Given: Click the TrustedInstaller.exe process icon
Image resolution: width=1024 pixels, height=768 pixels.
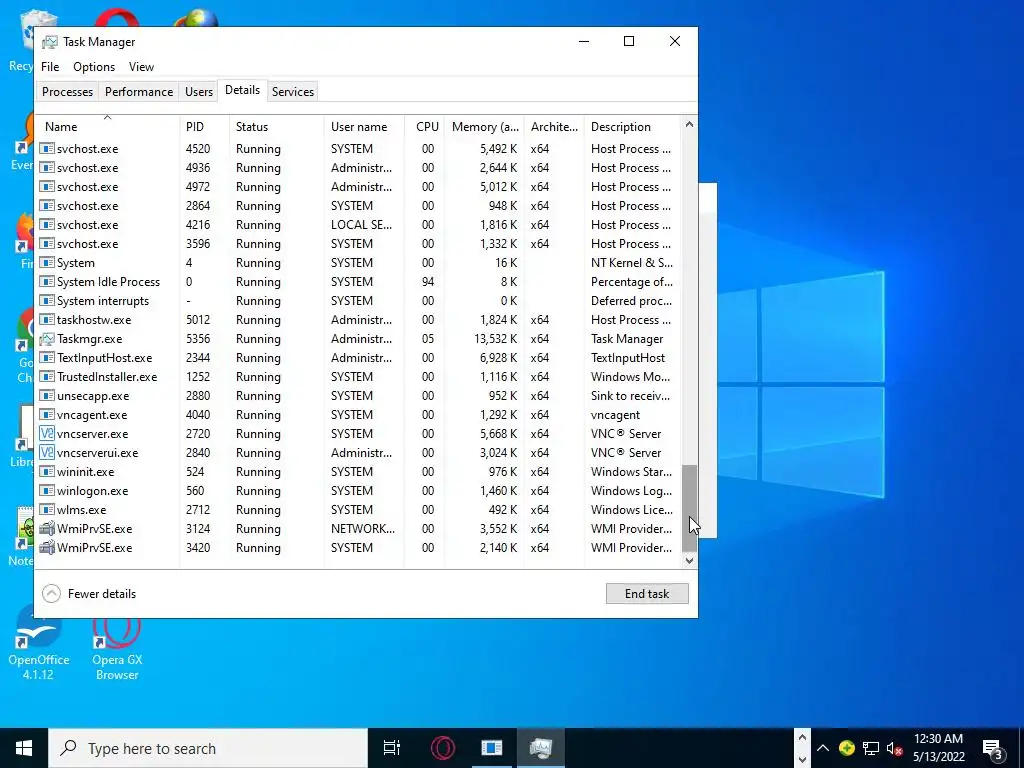Looking at the screenshot, I should pos(46,377).
